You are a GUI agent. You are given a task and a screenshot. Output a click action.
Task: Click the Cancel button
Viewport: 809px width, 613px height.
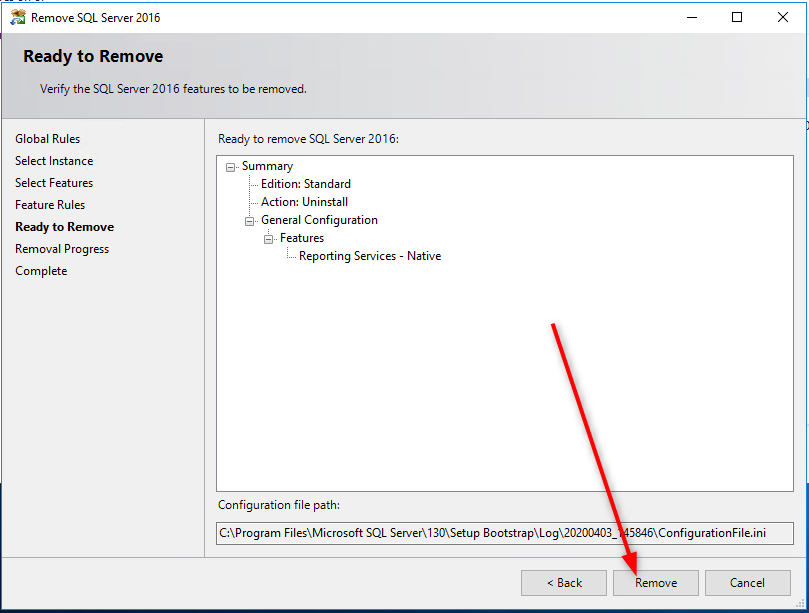pyautogui.click(x=747, y=582)
